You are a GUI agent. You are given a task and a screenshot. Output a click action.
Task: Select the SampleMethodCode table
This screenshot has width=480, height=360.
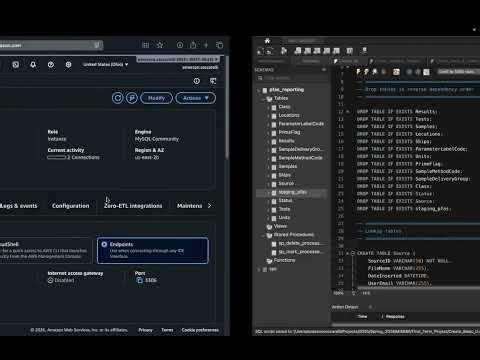(300, 158)
